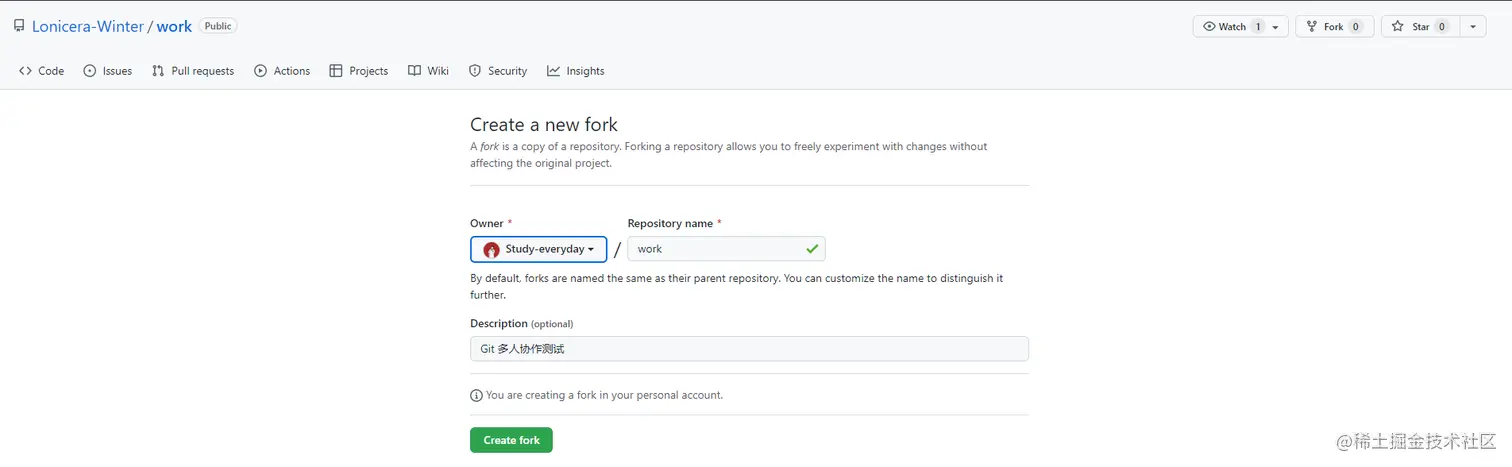
Task: Click the info icon beside personal account notice
Action: point(476,396)
